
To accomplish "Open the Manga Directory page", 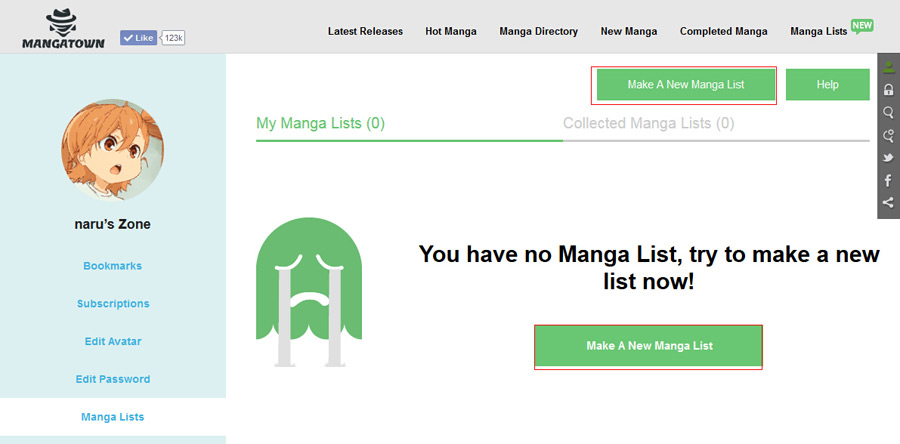I will [538, 31].
